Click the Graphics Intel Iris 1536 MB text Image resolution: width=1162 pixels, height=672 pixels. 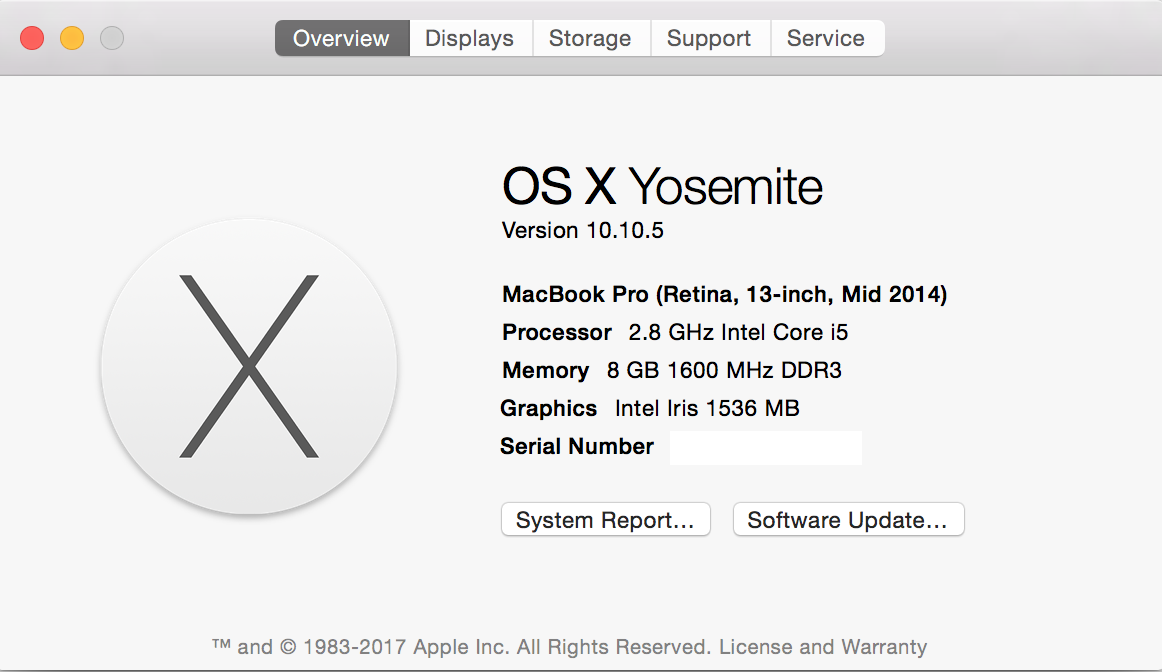[650, 409]
